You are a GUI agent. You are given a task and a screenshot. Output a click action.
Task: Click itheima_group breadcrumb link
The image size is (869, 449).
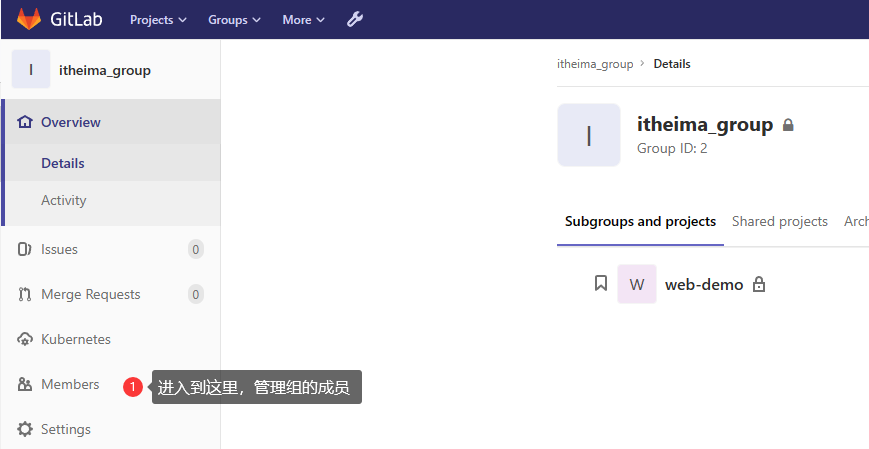595,64
